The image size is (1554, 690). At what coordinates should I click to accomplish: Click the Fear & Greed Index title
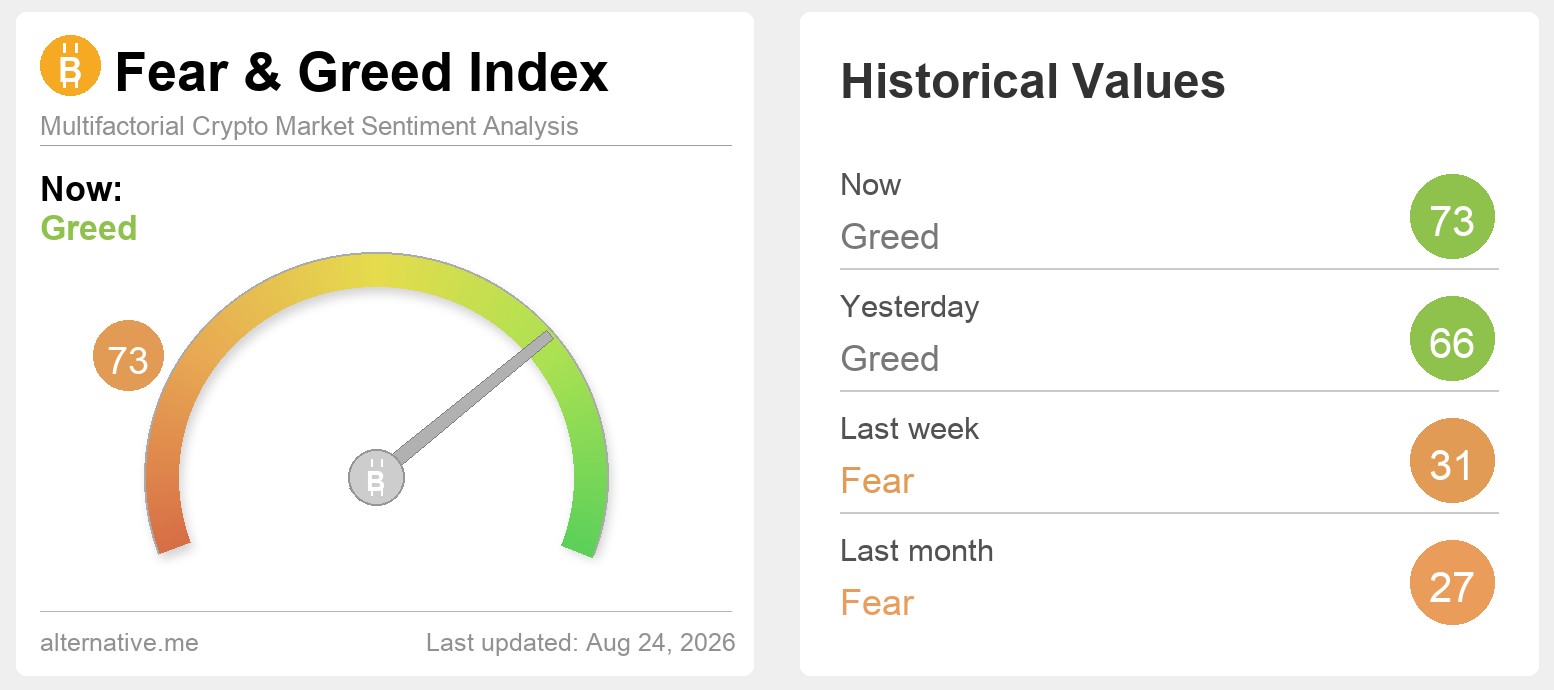point(361,72)
